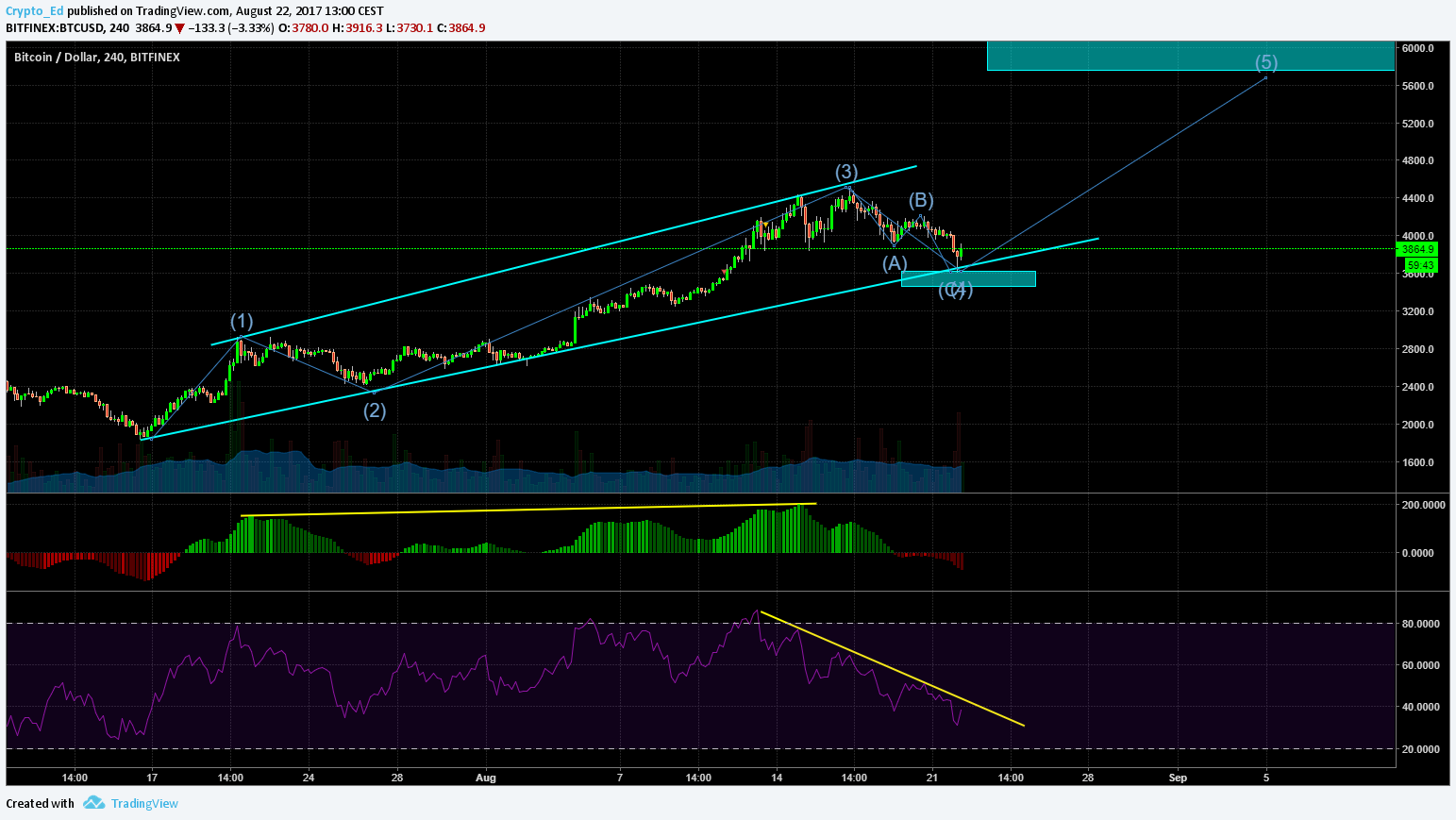Select the yellow trendline above histogram peaks
This screenshot has width=1456, height=820.
point(528,510)
